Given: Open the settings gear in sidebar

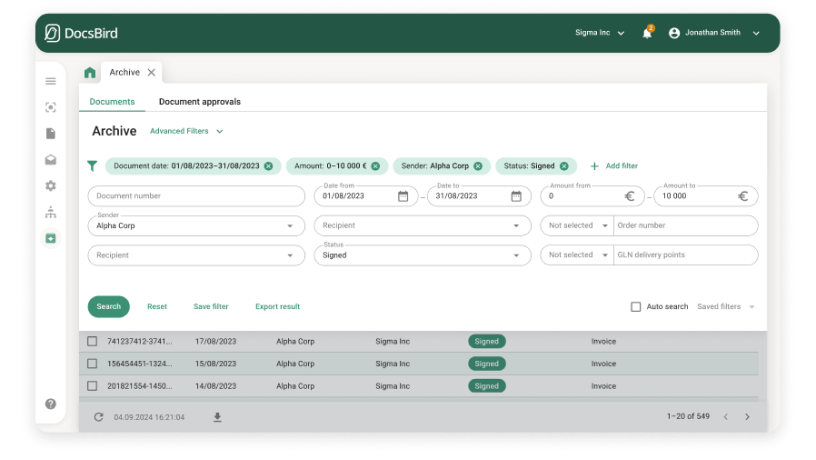Looking at the screenshot, I should coord(51,186).
